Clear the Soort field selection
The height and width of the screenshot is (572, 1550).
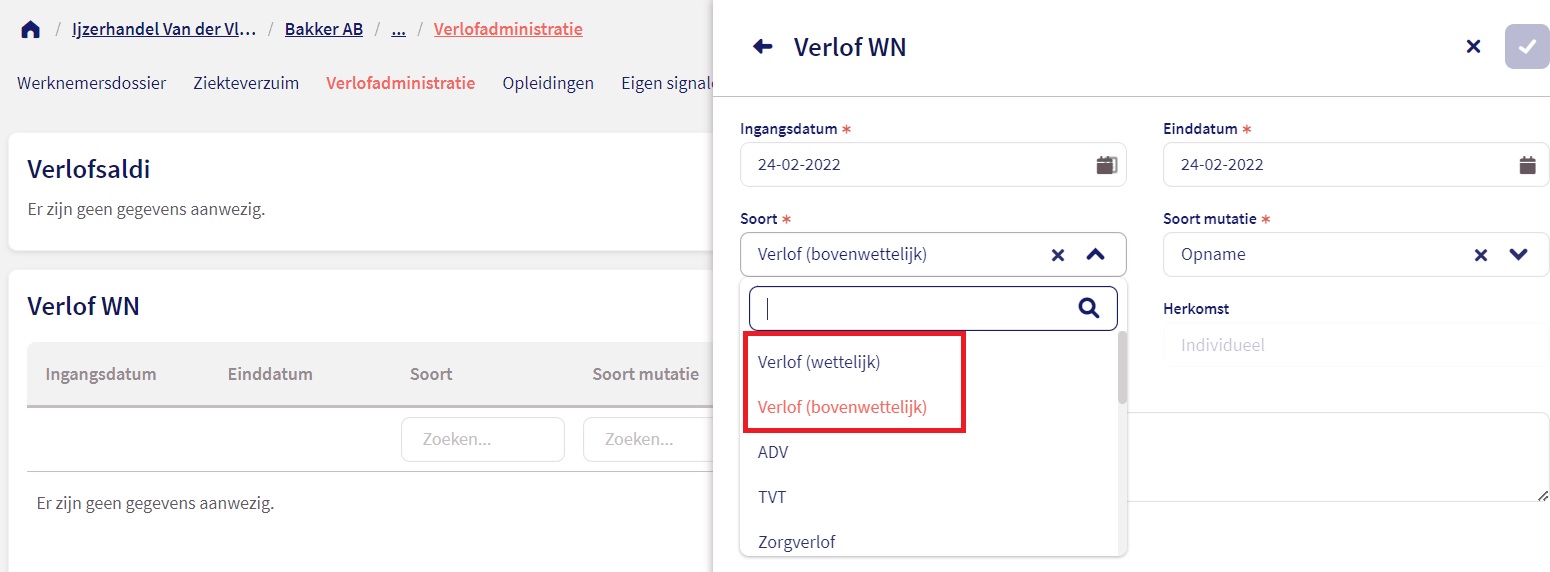pyautogui.click(x=1058, y=255)
